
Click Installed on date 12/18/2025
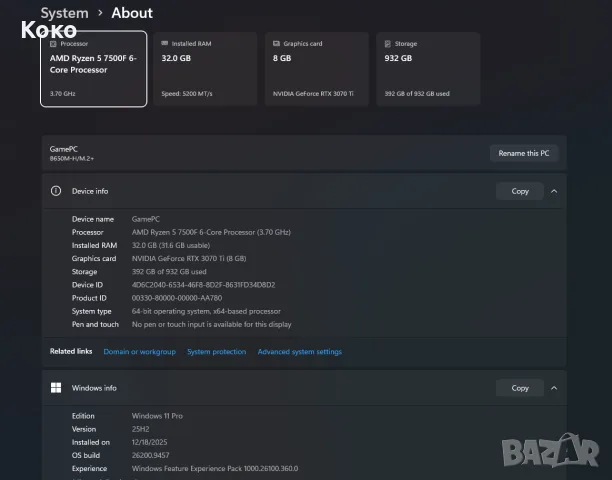click(149, 442)
